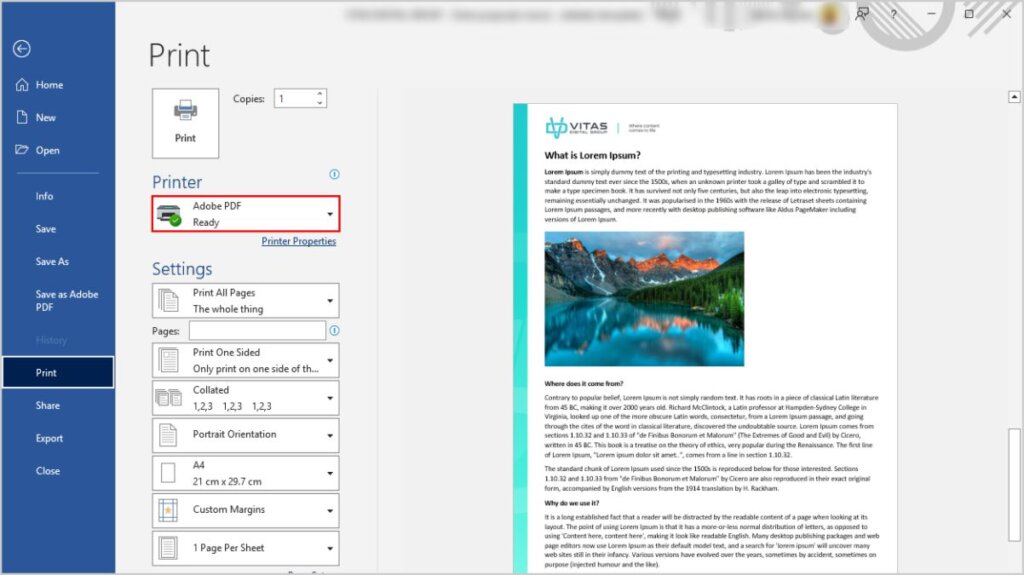This screenshot has width=1024, height=575.
Task: Click the 'What is Lorem Ipsum?' heading
Action: pos(592,156)
